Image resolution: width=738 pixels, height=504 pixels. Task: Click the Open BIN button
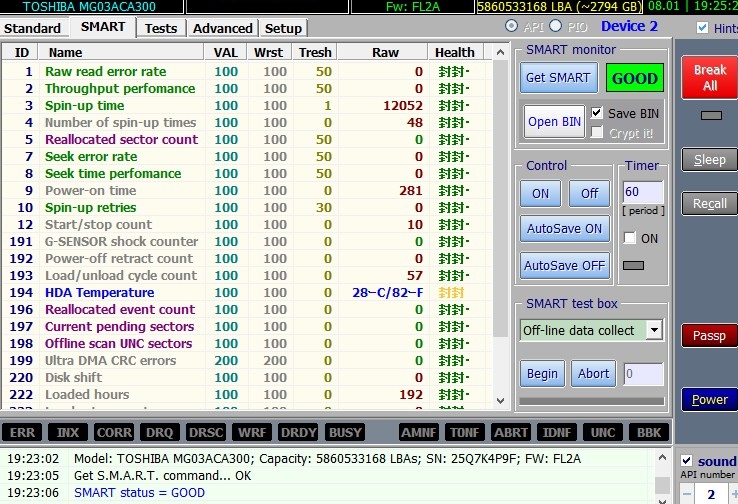point(554,121)
